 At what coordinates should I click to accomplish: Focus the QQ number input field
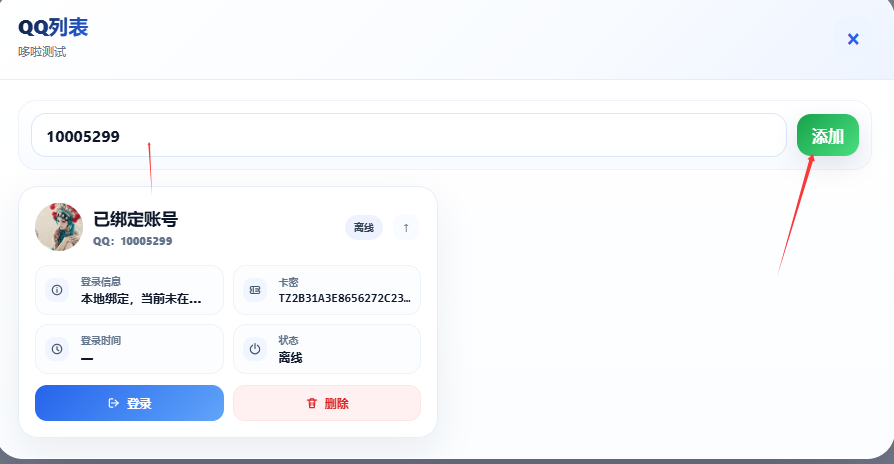(409, 135)
